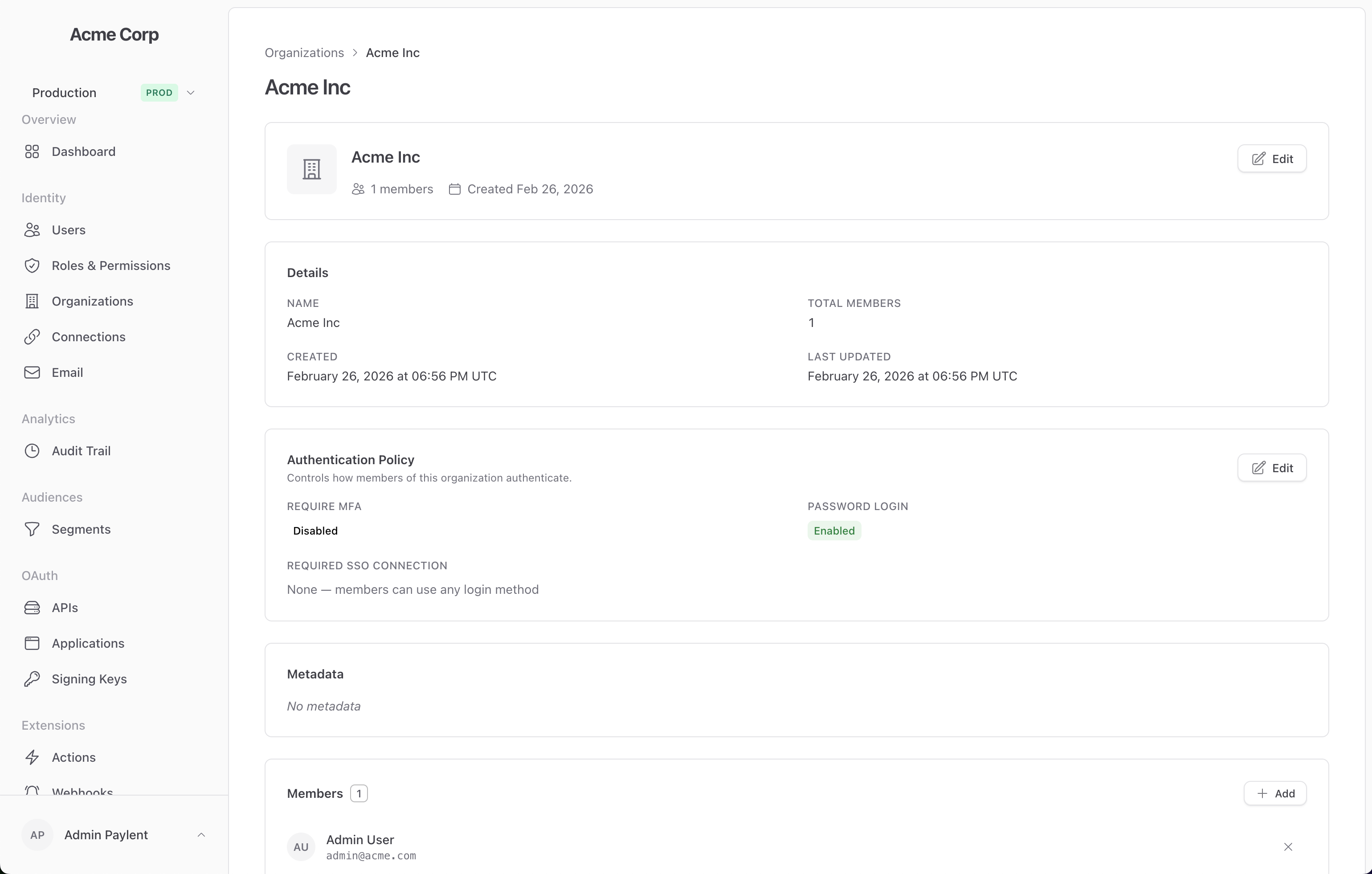
Task: Toggle the Password Login Enabled status
Action: [833, 531]
